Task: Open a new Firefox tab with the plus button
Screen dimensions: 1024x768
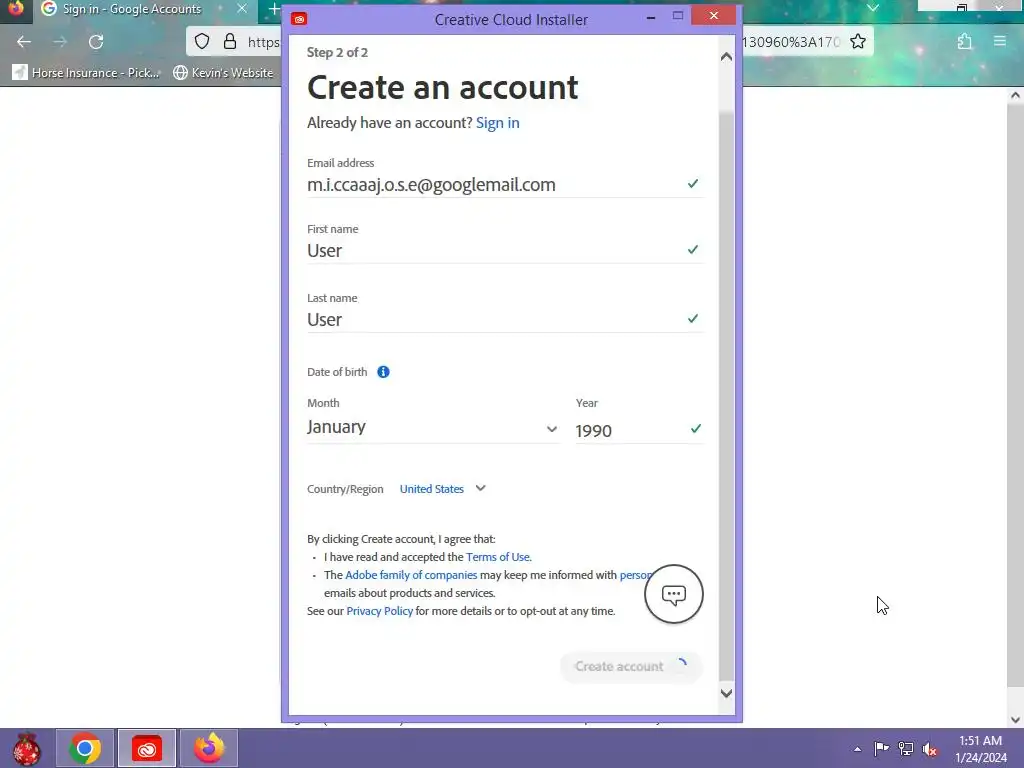Action: click(274, 9)
